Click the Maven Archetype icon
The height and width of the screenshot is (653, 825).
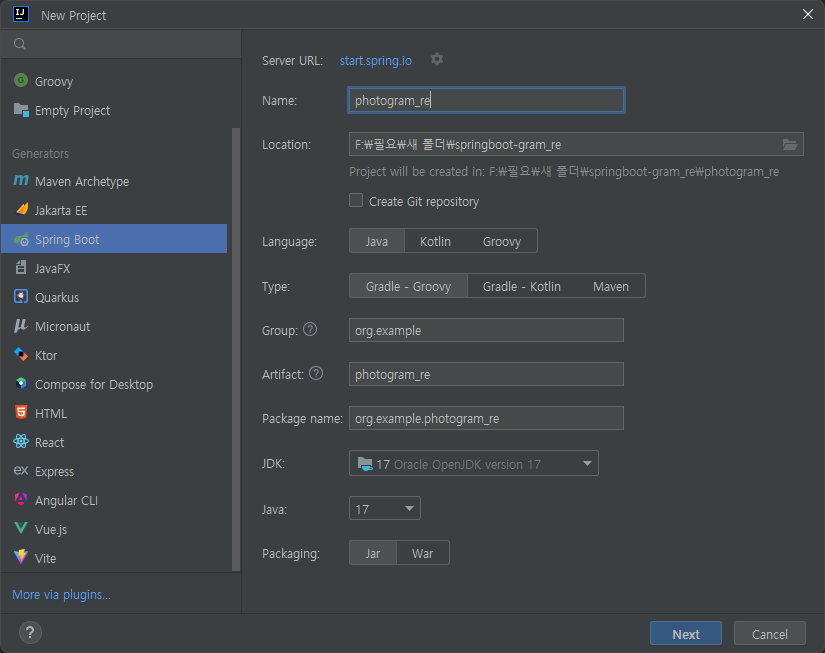pyautogui.click(x=21, y=180)
